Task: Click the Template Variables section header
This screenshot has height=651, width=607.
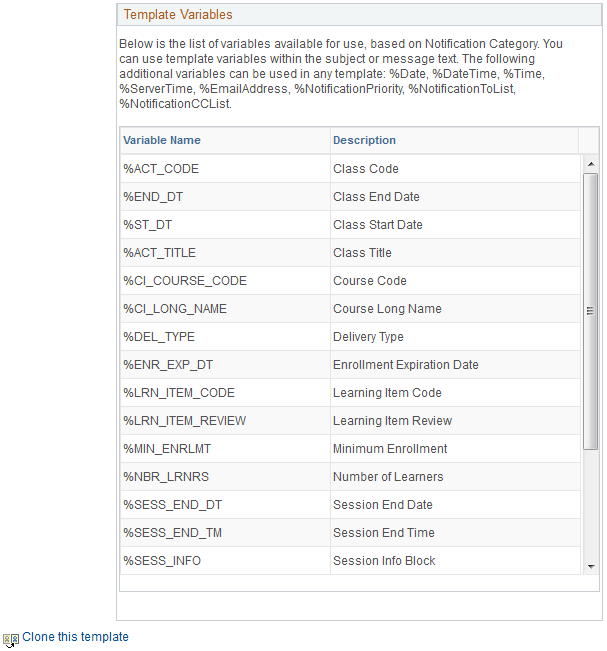Action: coord(178,15)
